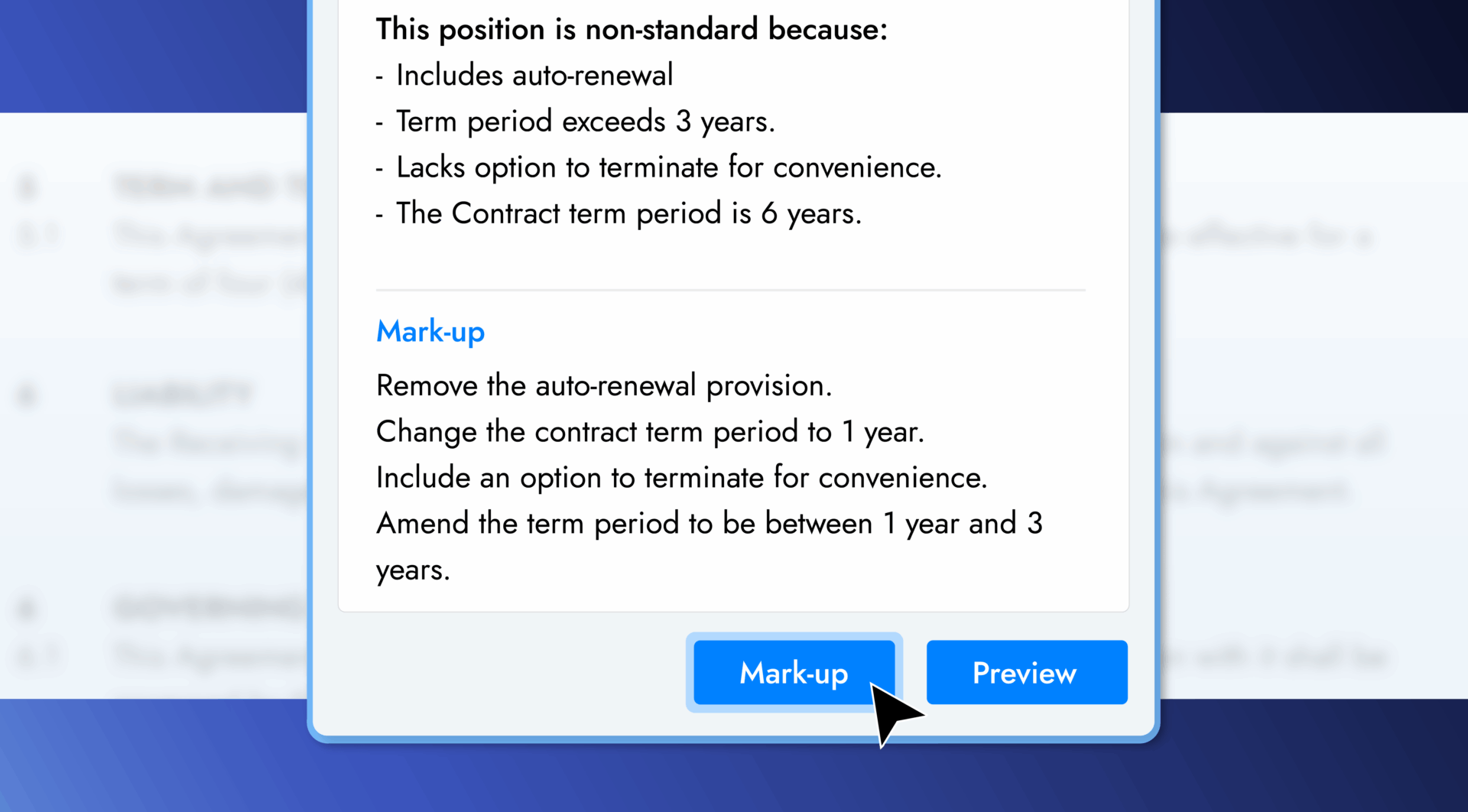
Task: Click 'Include an option to terminate for convenience.'
Action: [681, 477]
